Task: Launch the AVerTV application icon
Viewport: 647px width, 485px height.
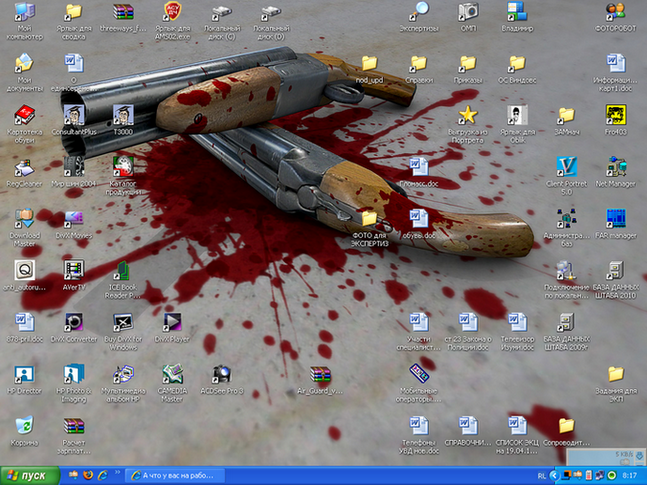Action: (x=73, y=271)
